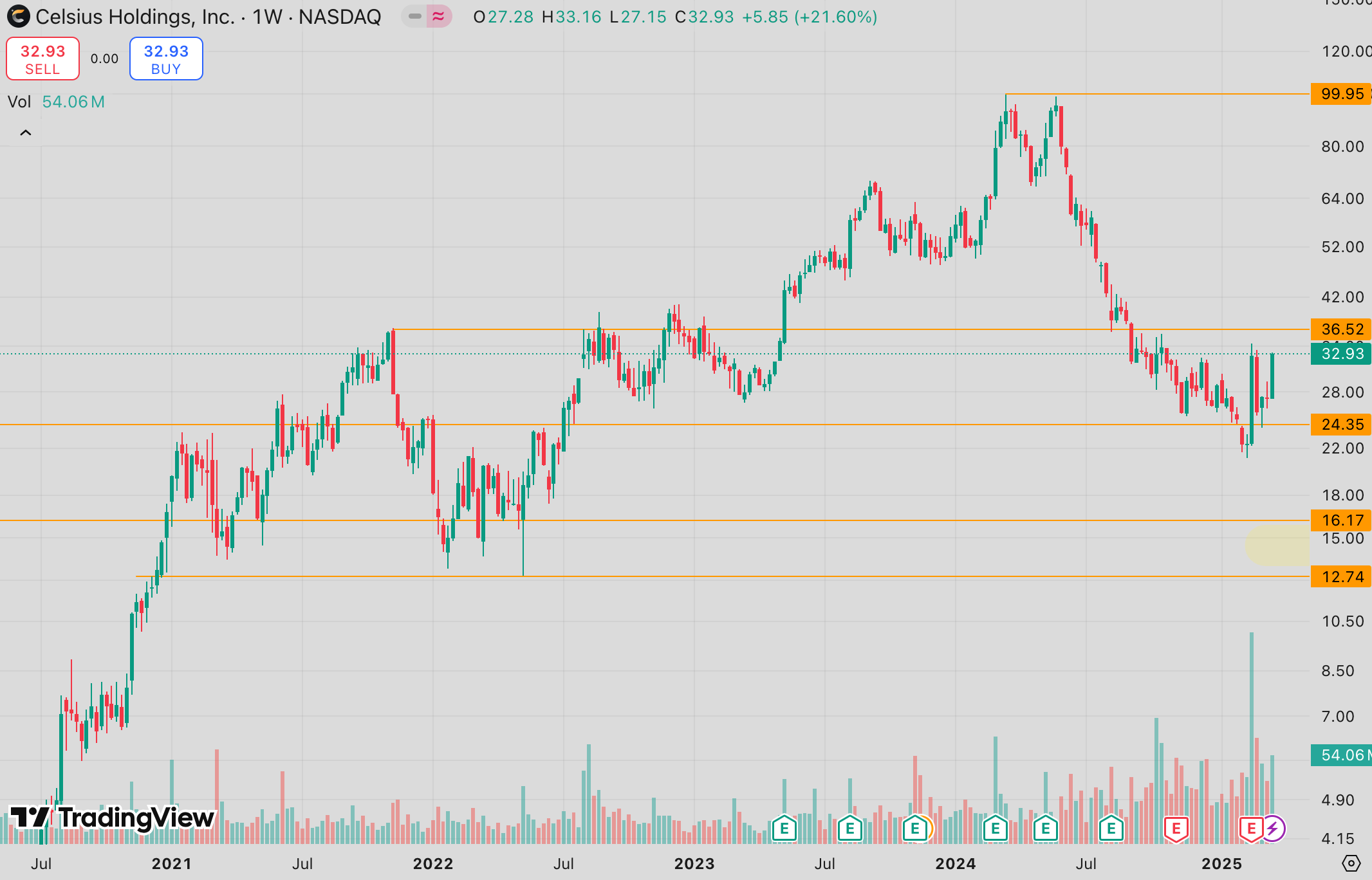Open the earliest green earnings marker of 2023
The height and width of the screenshot is (880, 1372).
coord(784,829)
